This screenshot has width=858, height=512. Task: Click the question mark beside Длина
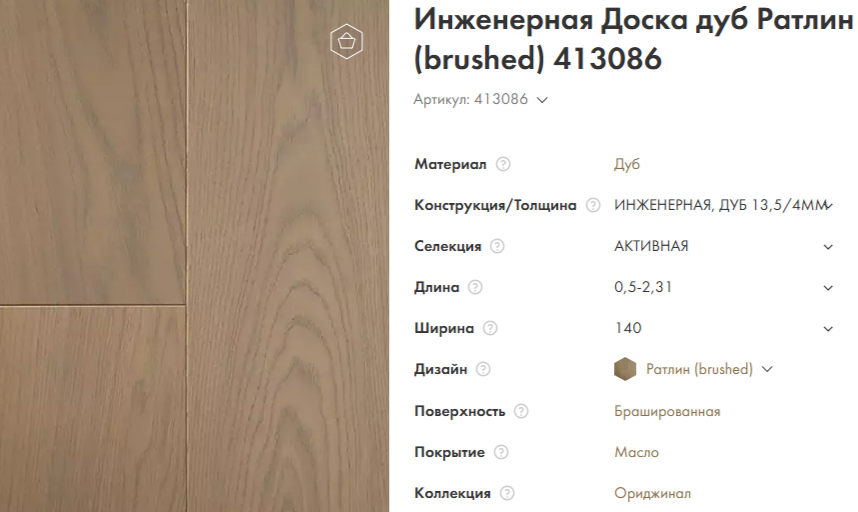coord(475,287)
